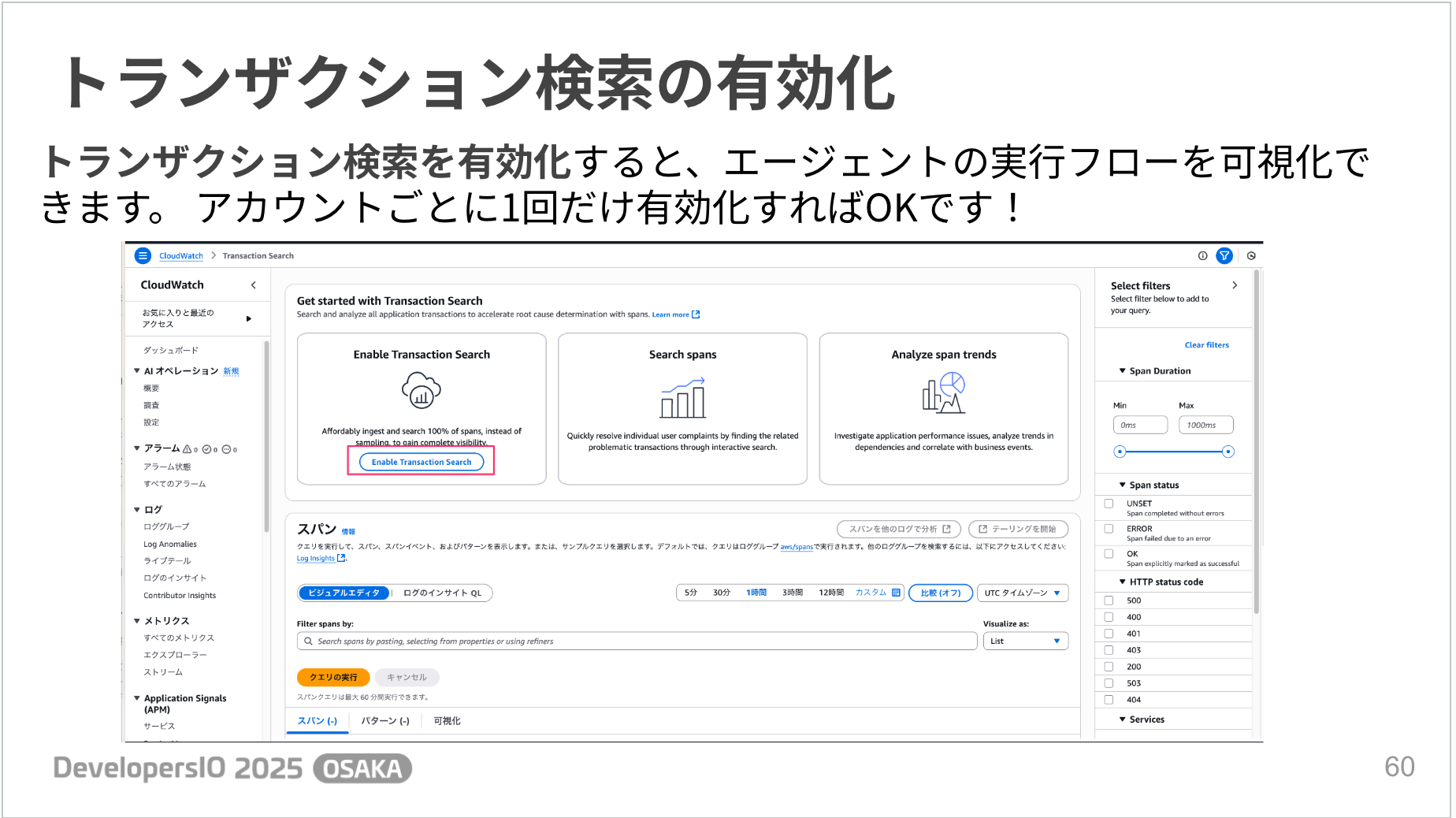
Task: Click the alarm warning triangle icon
Action: point(187,449)
